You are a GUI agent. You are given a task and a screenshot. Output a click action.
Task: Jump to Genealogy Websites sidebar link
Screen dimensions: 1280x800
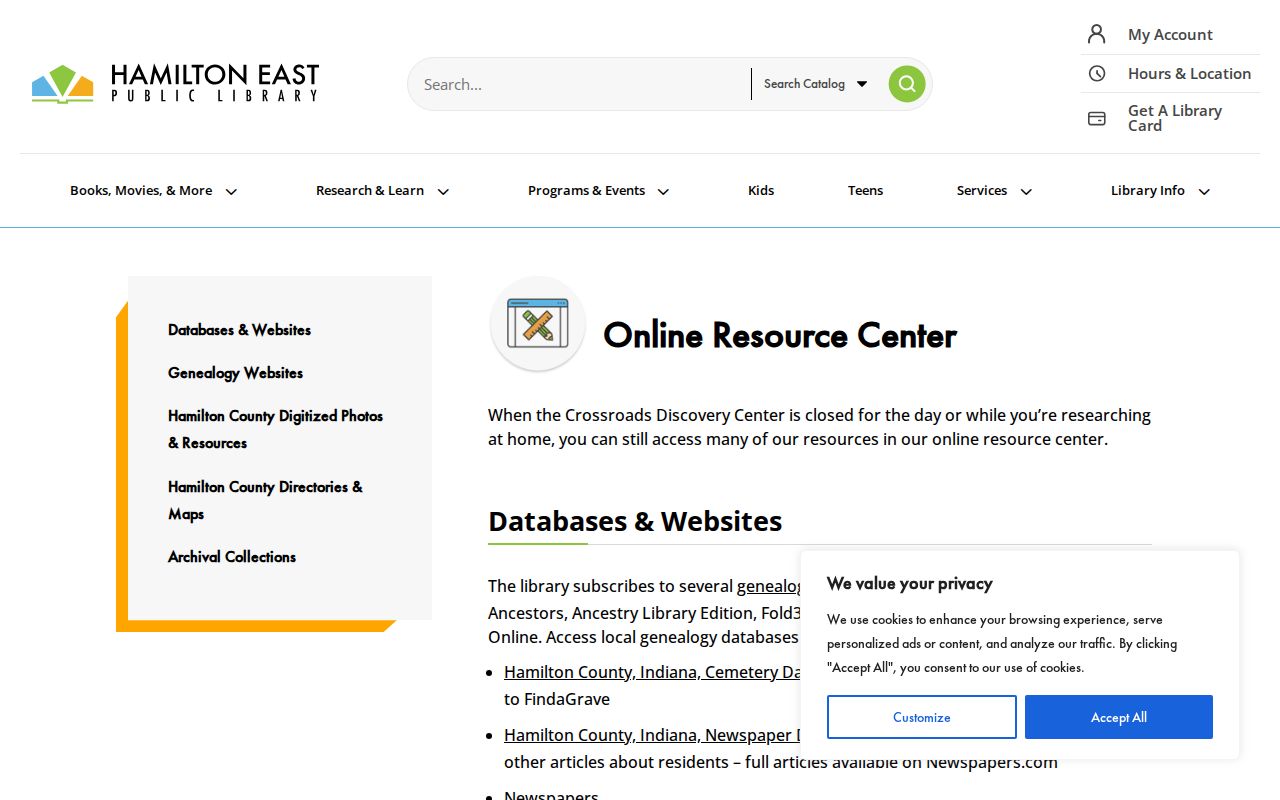[235, 373]
